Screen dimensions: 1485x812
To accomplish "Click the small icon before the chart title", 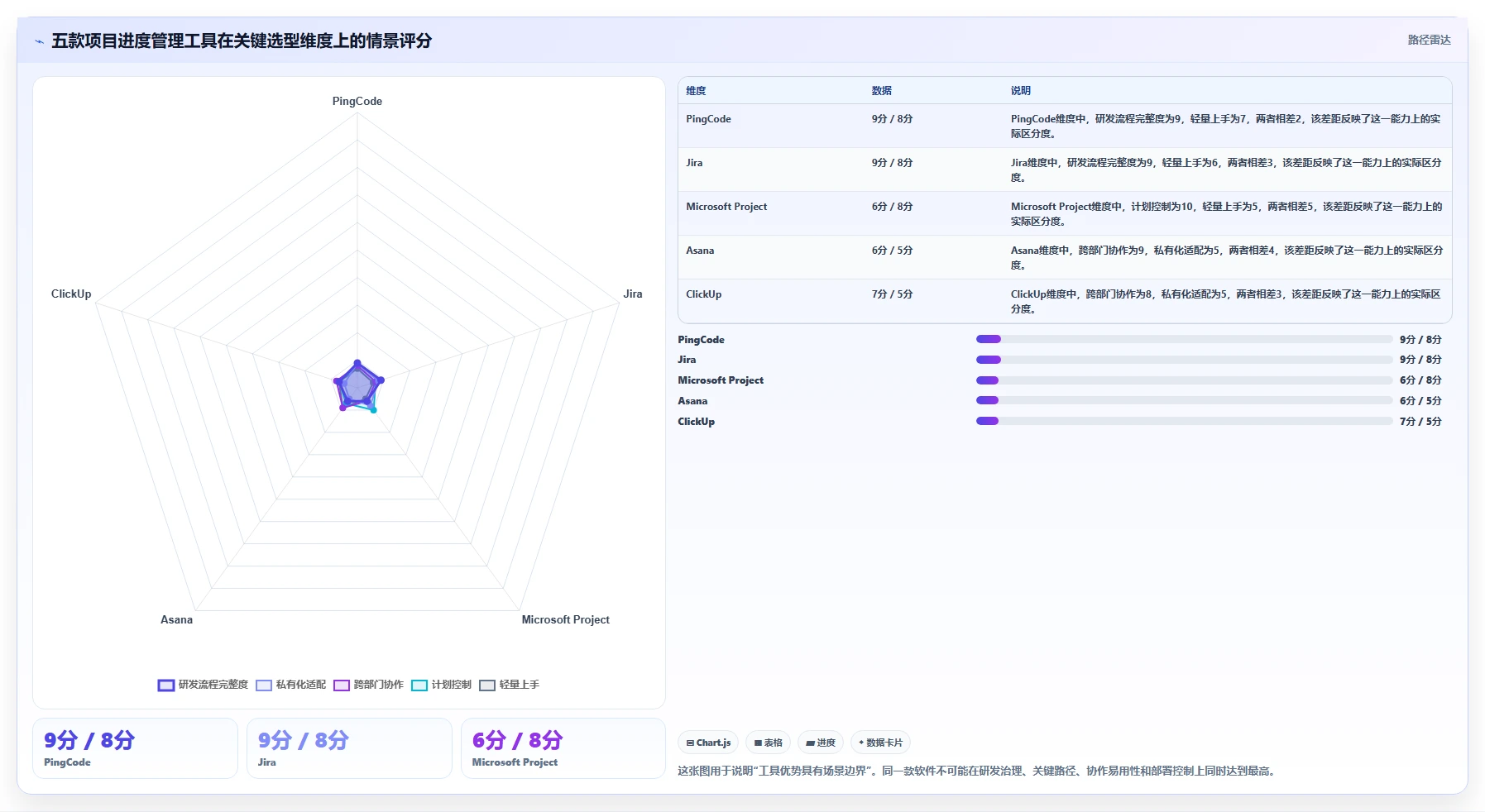I will click(x=39, y=41).
